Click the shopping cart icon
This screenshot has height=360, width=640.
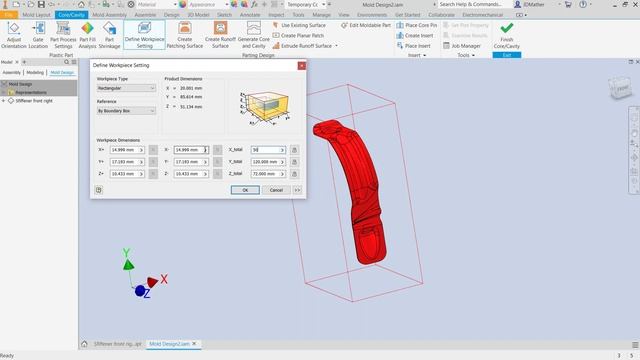pyautogui.click(x=568, y=4)
